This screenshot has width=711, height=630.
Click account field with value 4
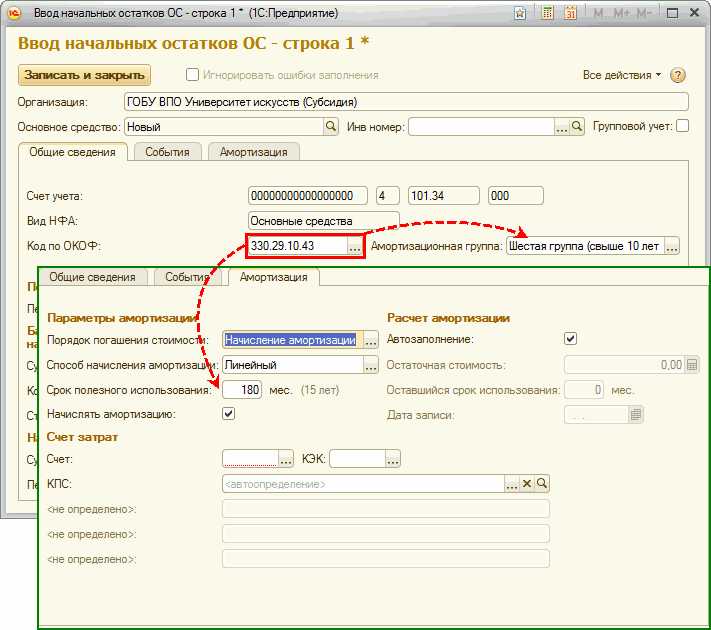388,195
